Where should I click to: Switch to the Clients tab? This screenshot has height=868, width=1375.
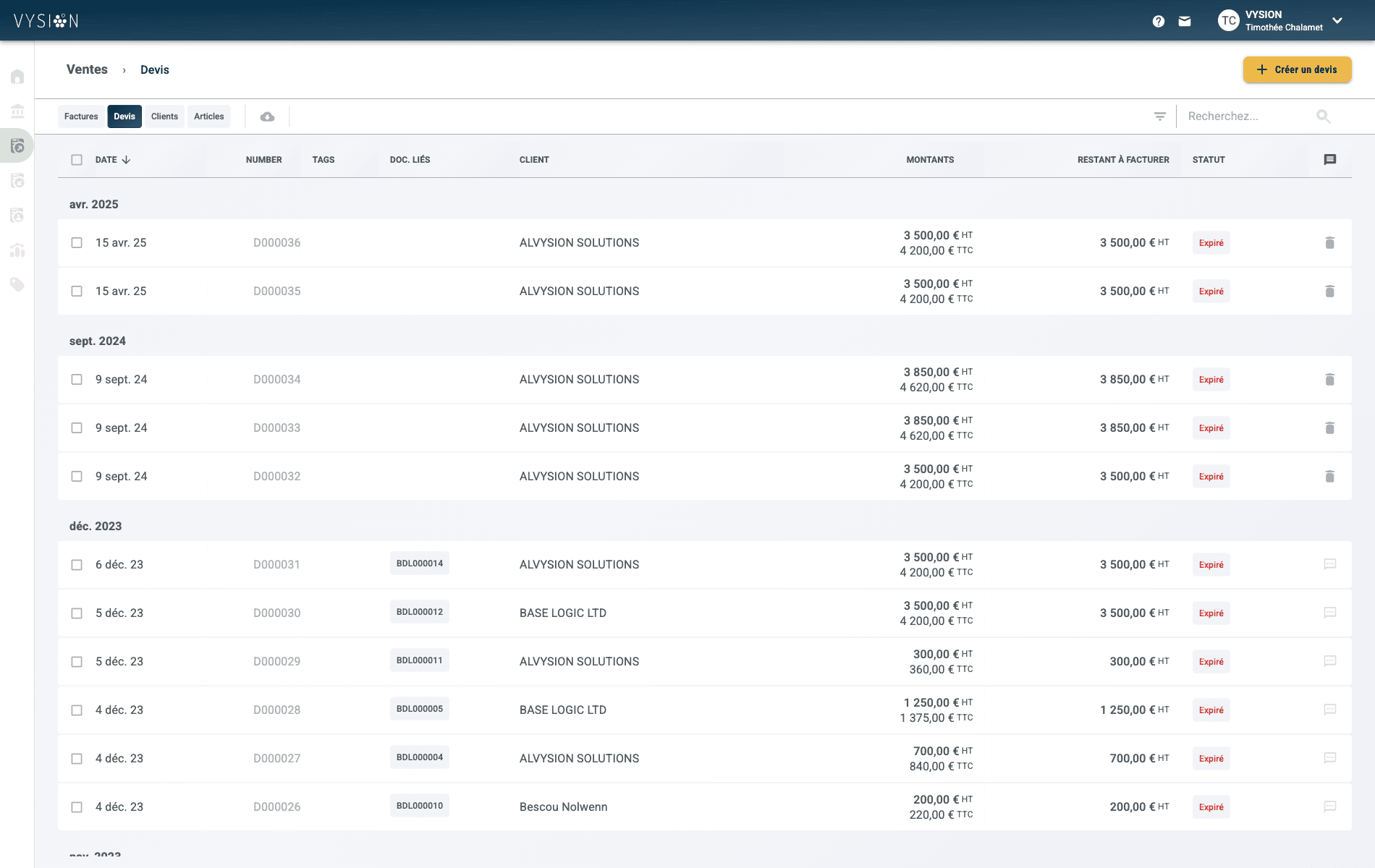pyautogui.click(x=164, y=116)
